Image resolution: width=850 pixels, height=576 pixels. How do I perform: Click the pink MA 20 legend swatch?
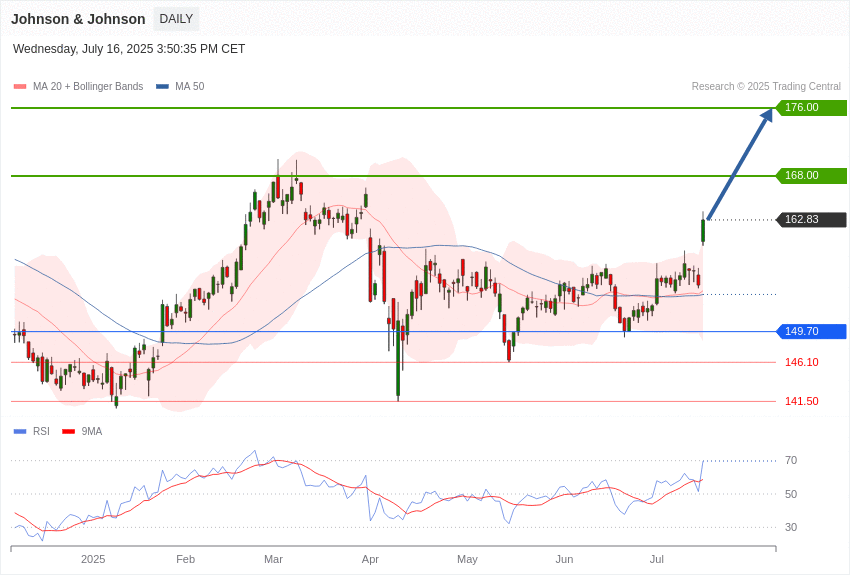tap(20, 87)
